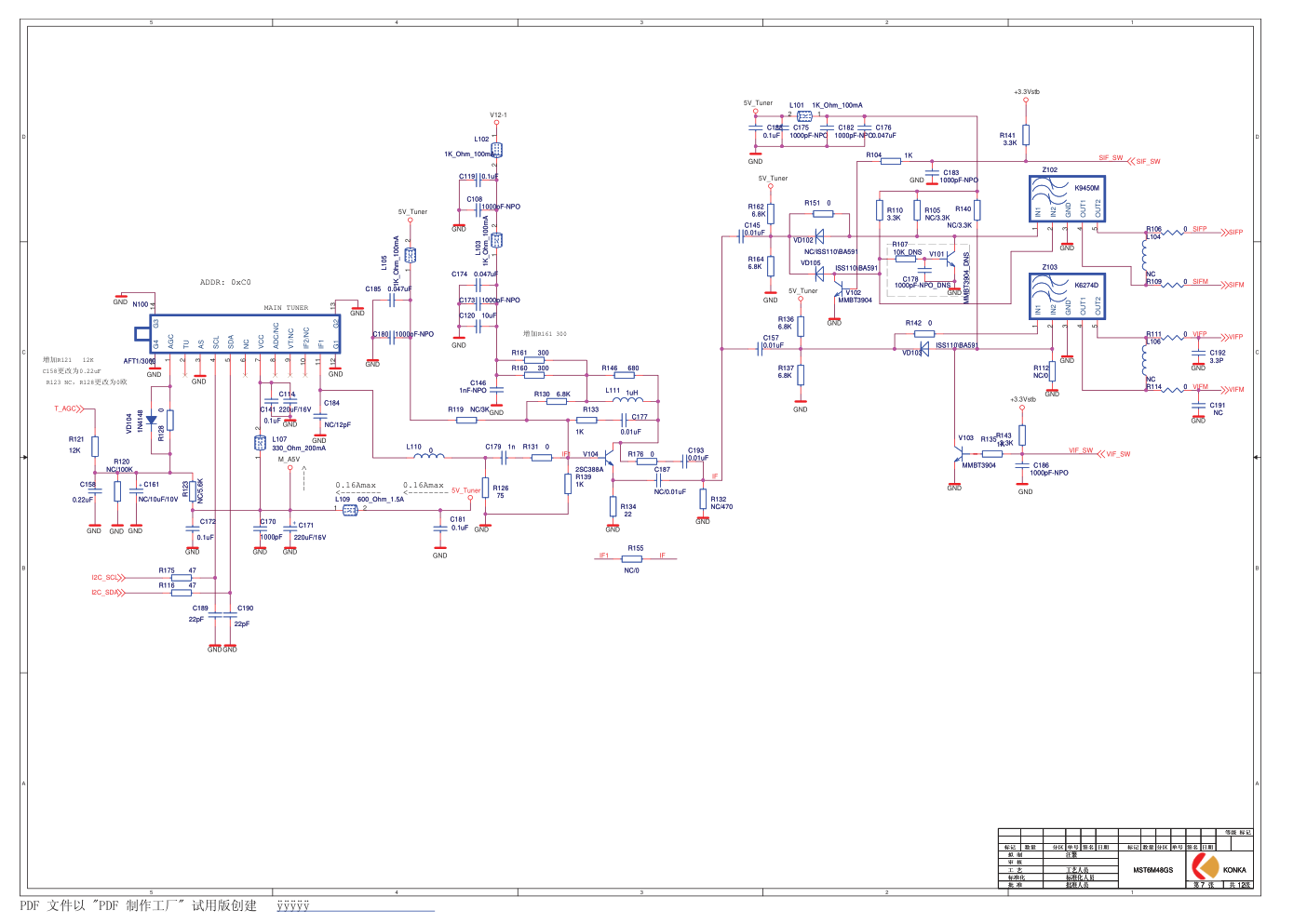Select the L102 inductor label

pos(481,140)
